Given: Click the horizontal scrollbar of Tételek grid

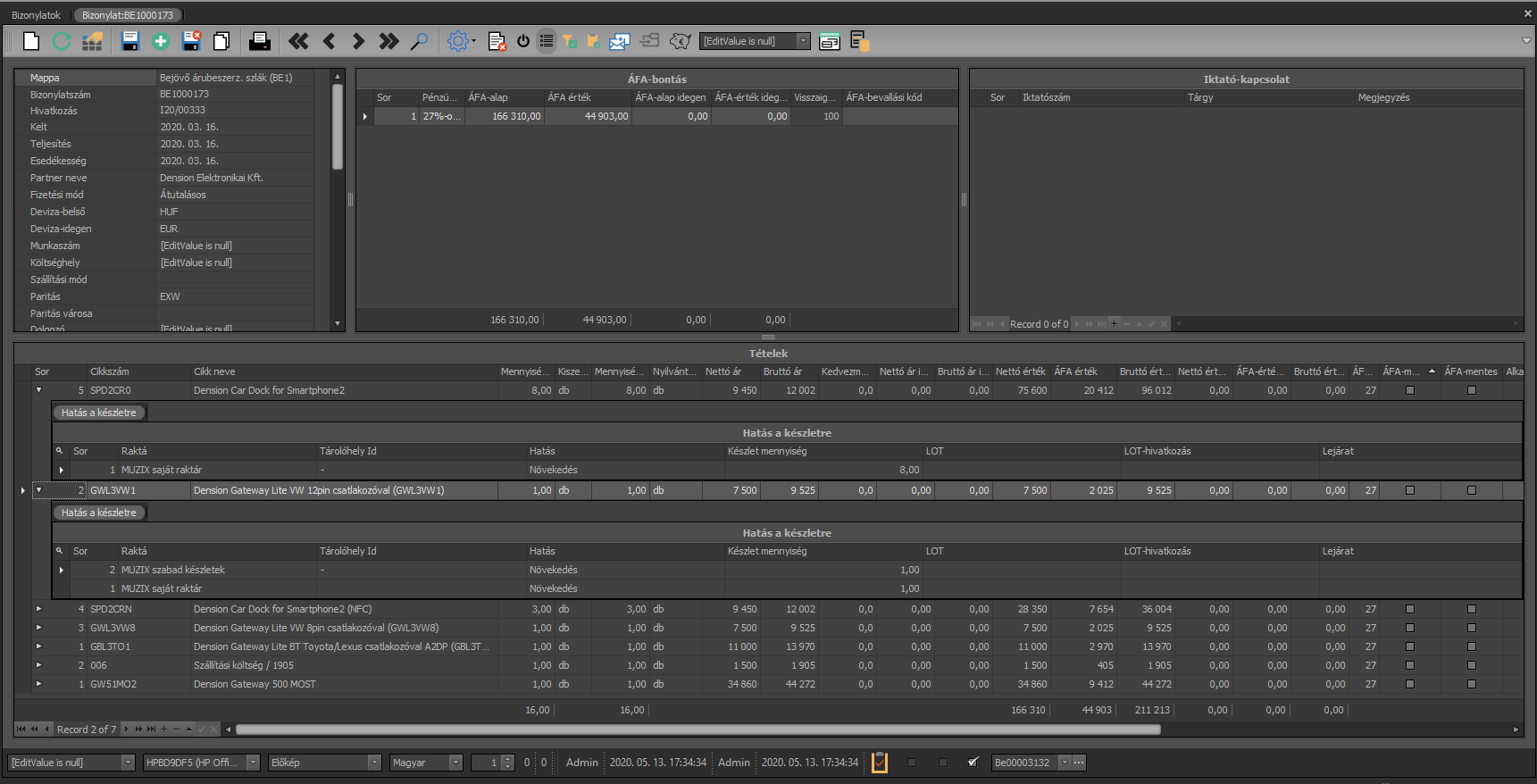Looking at the screenshot, I should (697, 730).
